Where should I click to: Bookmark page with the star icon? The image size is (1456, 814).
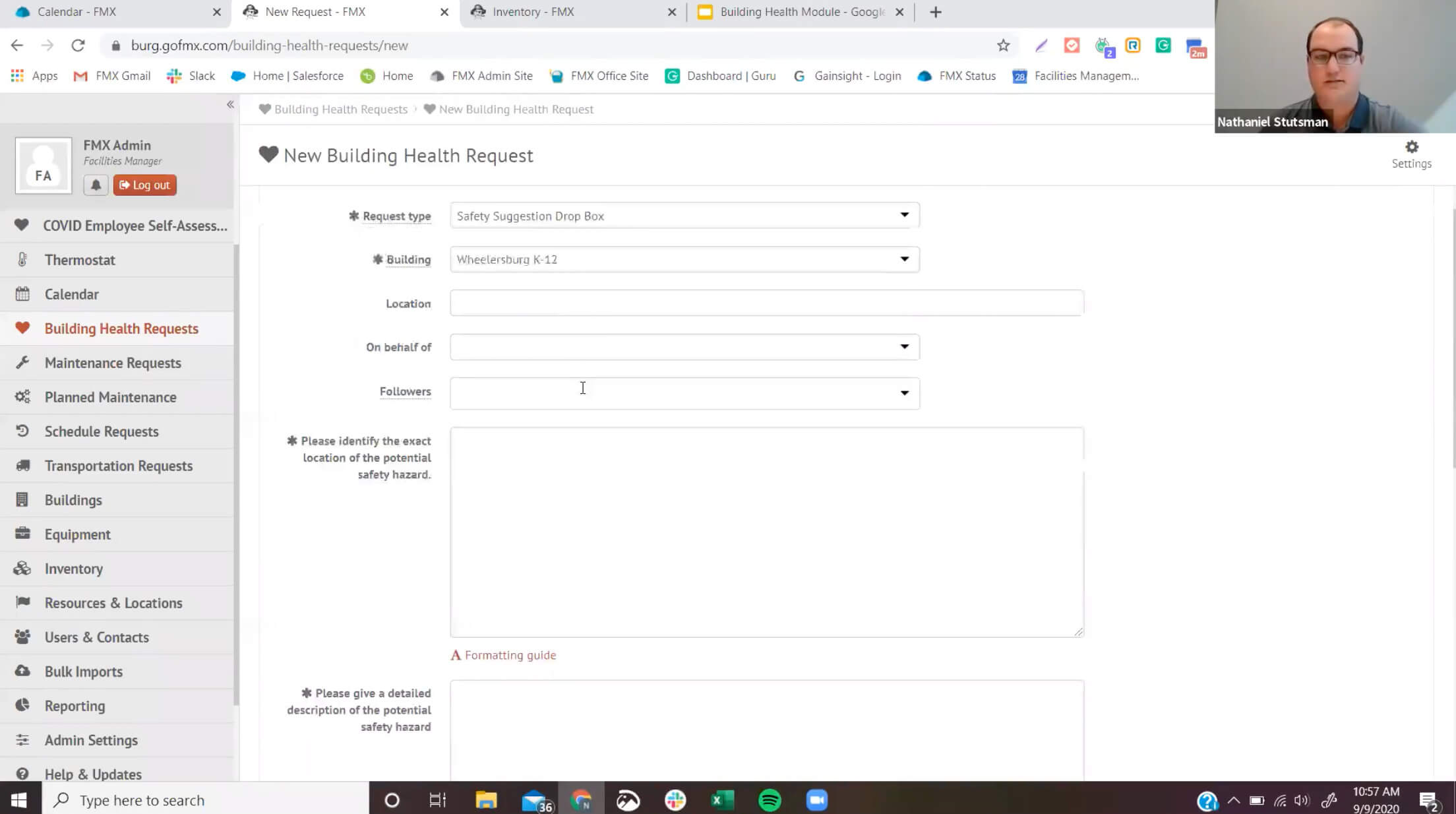tap(1003, 46)
